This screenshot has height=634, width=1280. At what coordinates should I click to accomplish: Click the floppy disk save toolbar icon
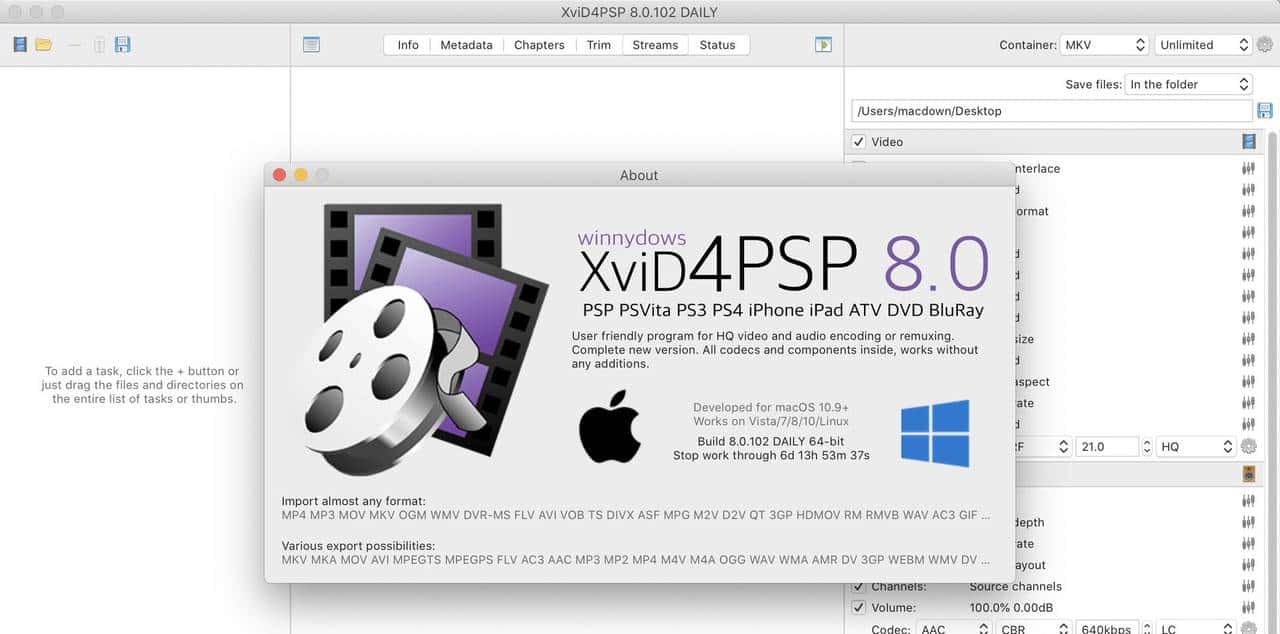click(122, 44)
